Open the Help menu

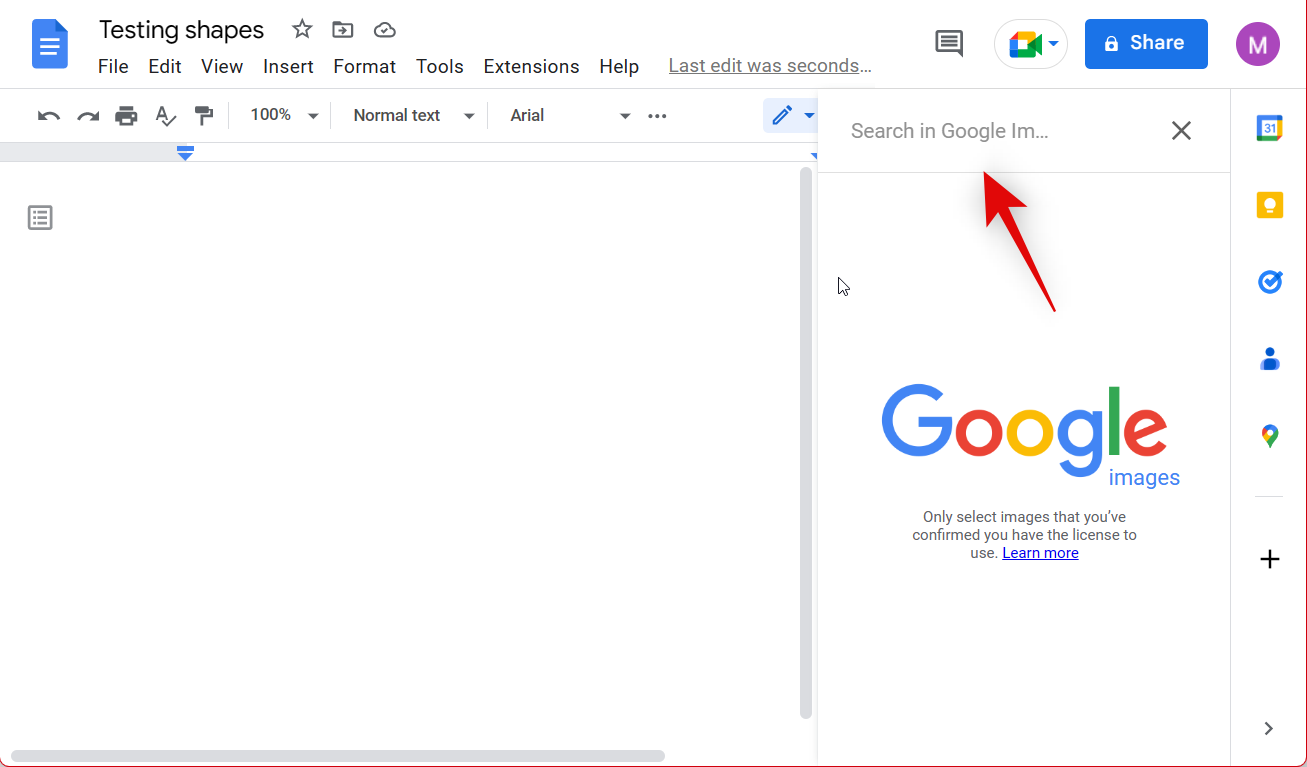click(619, 67)
